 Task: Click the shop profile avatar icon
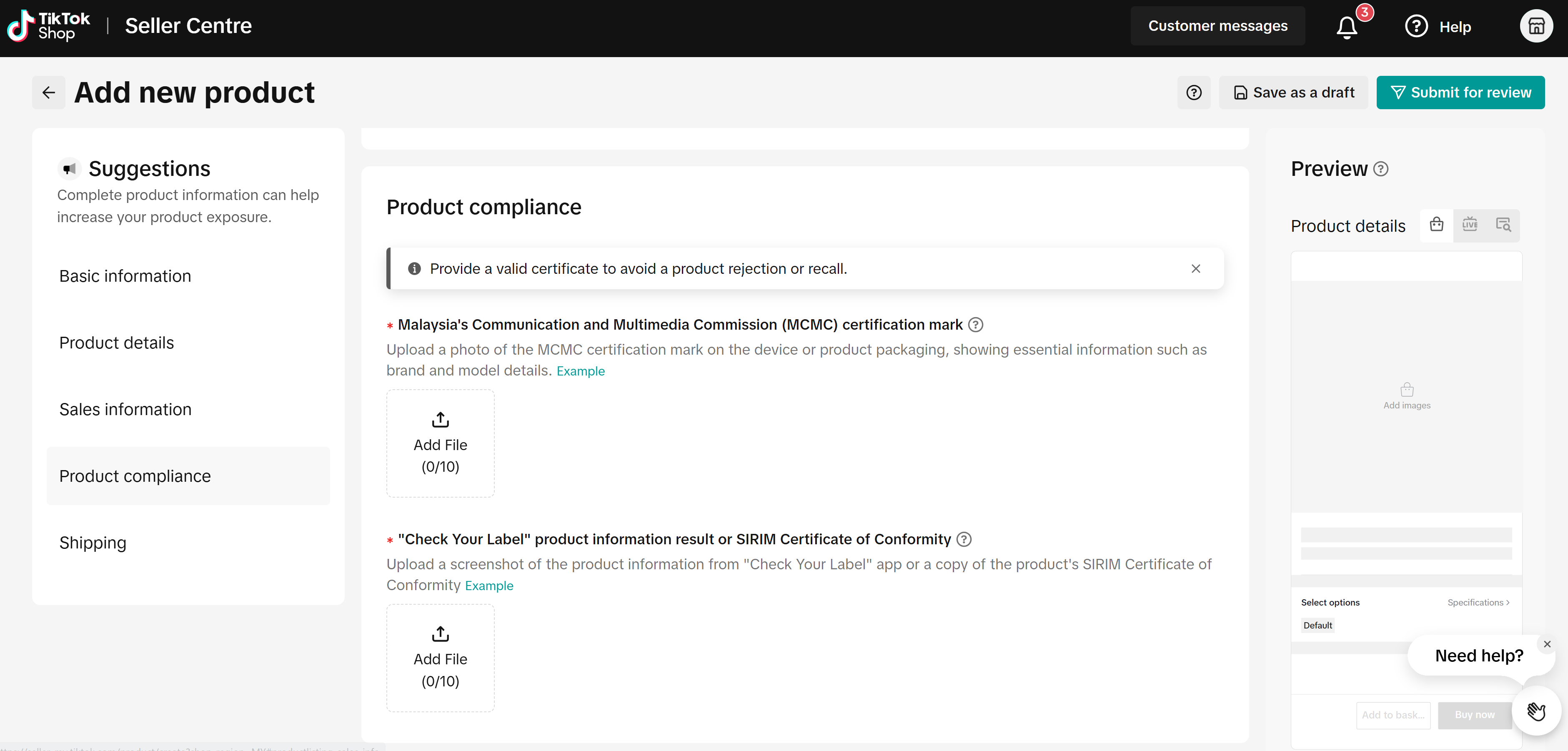(1536, 26)
